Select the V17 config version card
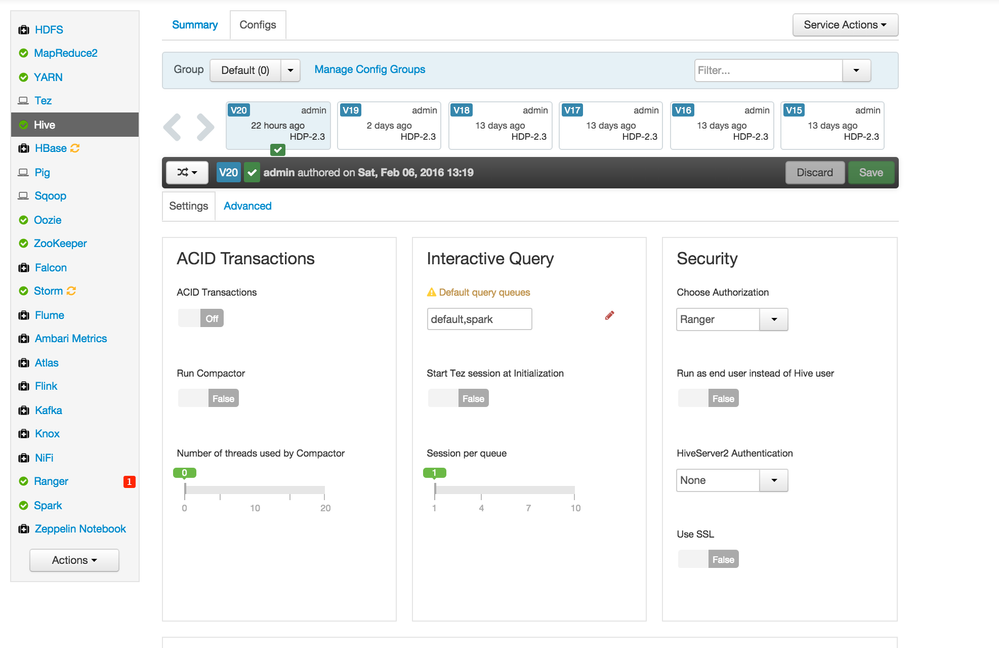 [x=611, y=126]
